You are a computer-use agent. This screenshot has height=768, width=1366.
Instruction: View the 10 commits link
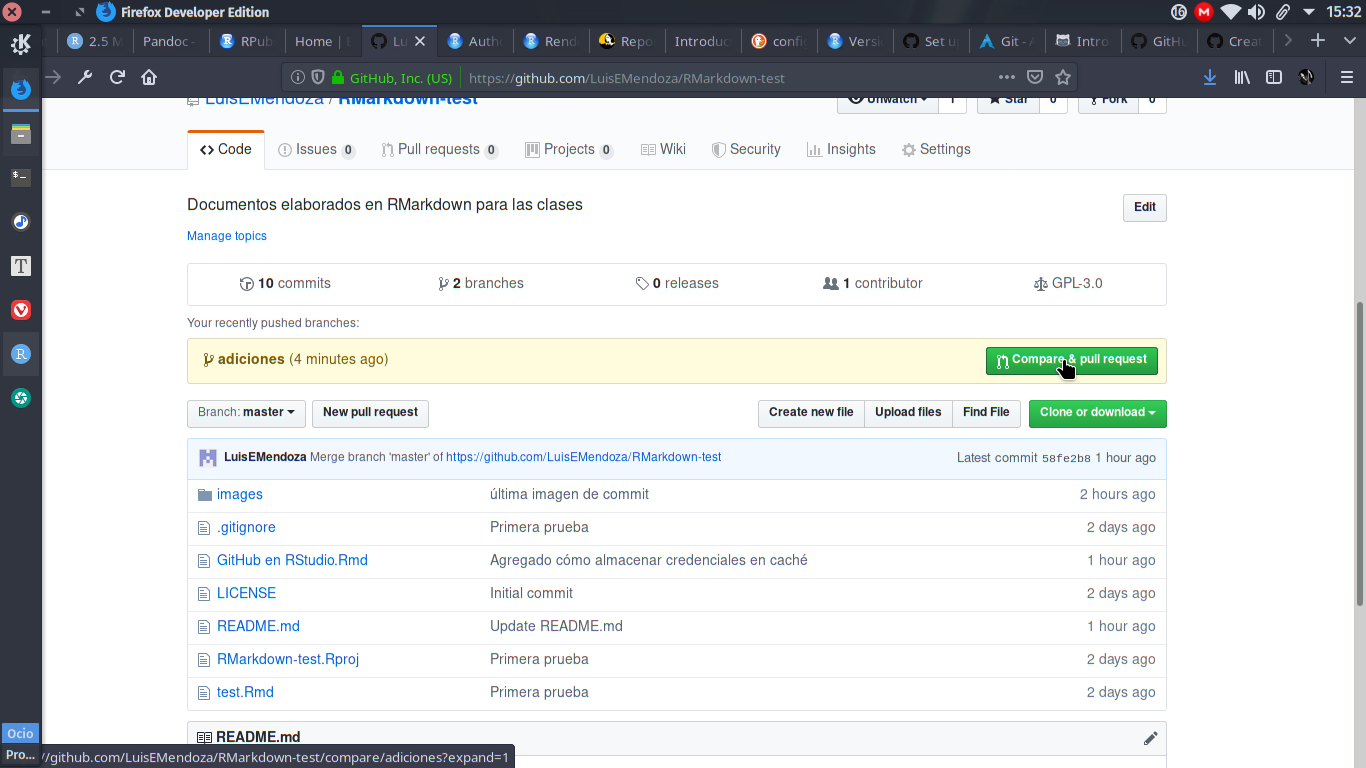pos(285,283)
